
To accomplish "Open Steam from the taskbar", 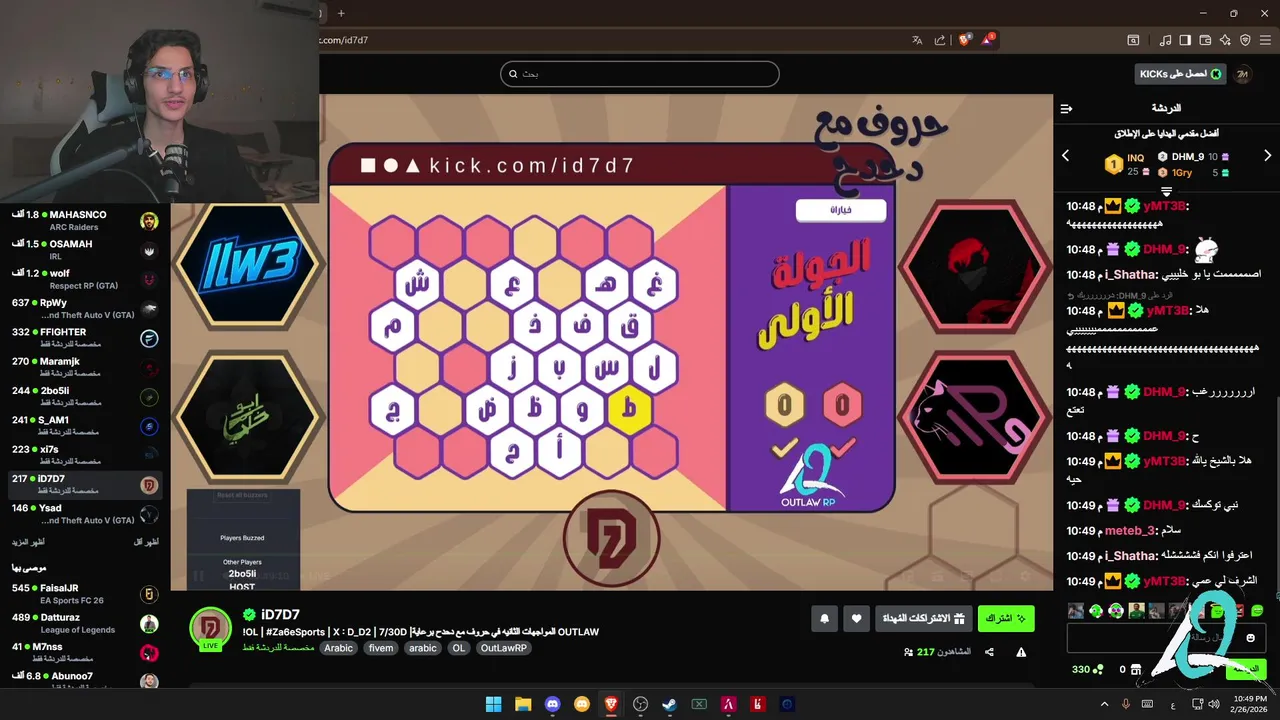I will [x=670, y=704].
